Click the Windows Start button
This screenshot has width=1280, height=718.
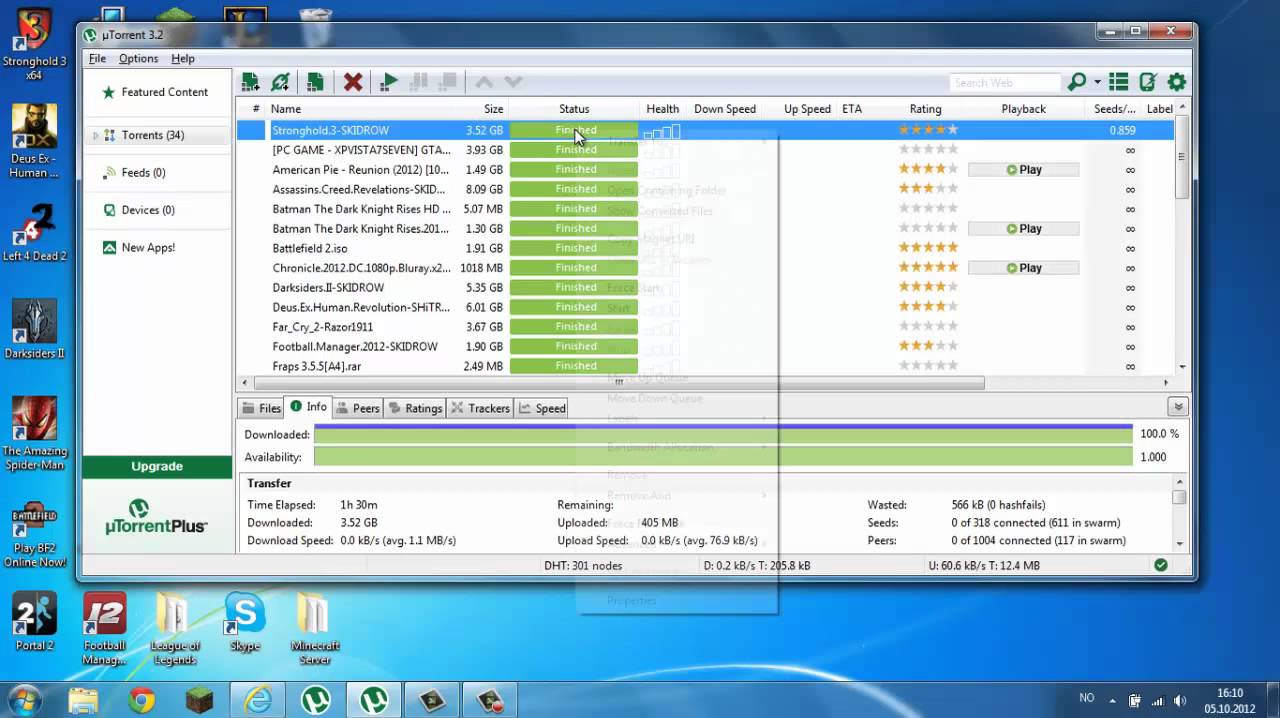tap(24, 699)
